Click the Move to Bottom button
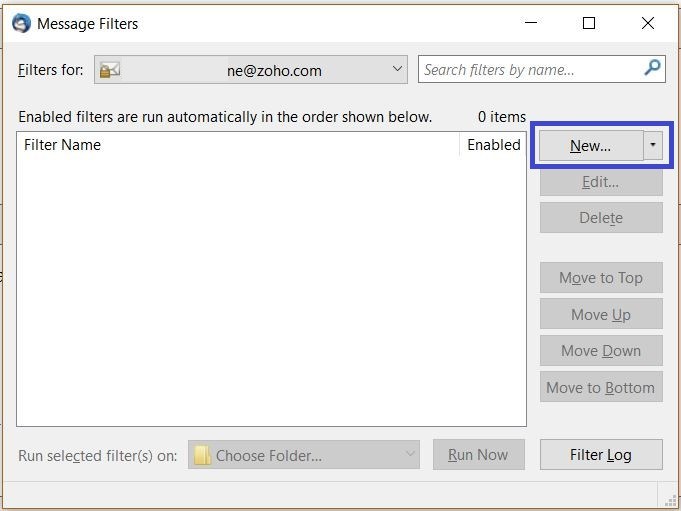This screenshot has width=681, height=511. 601,387
